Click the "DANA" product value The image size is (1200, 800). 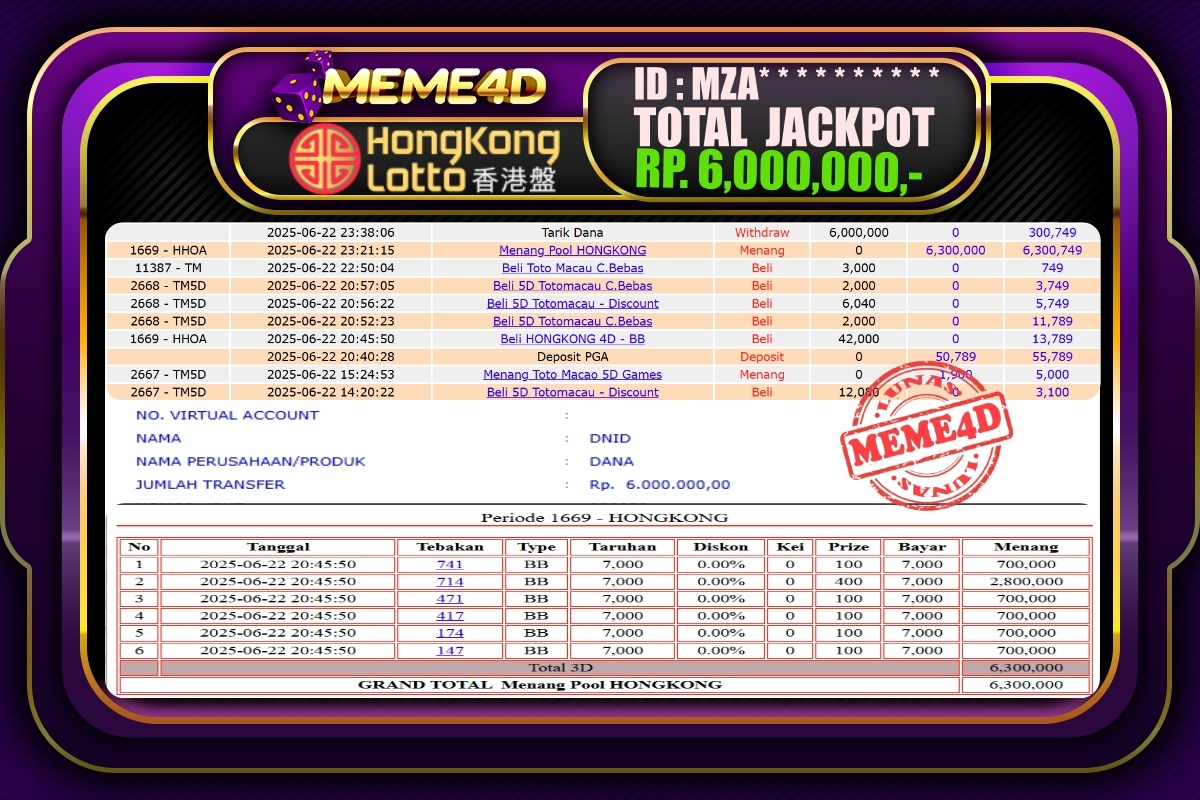pos(612,461)
